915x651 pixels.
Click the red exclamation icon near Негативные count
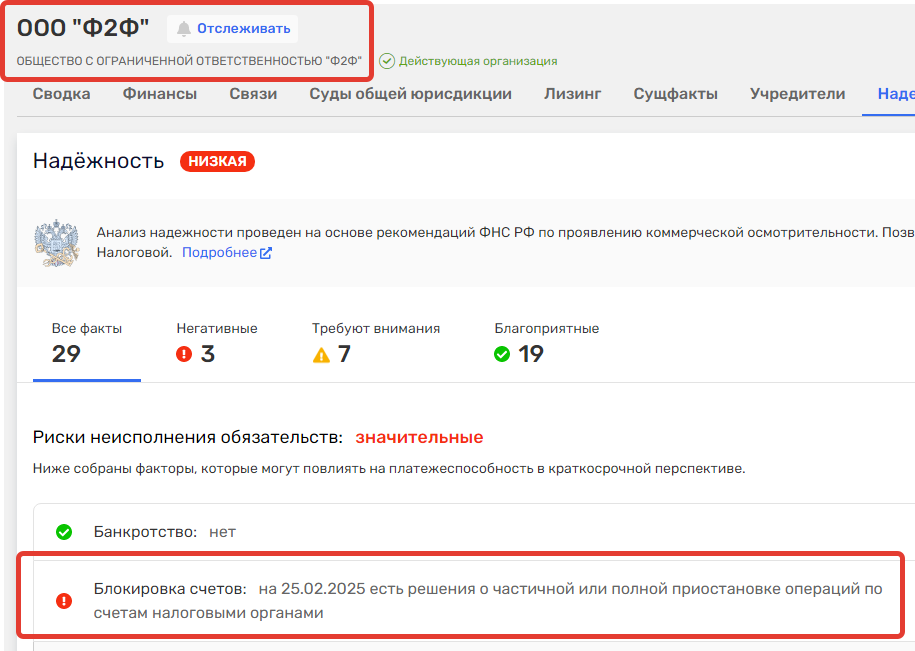184,354
